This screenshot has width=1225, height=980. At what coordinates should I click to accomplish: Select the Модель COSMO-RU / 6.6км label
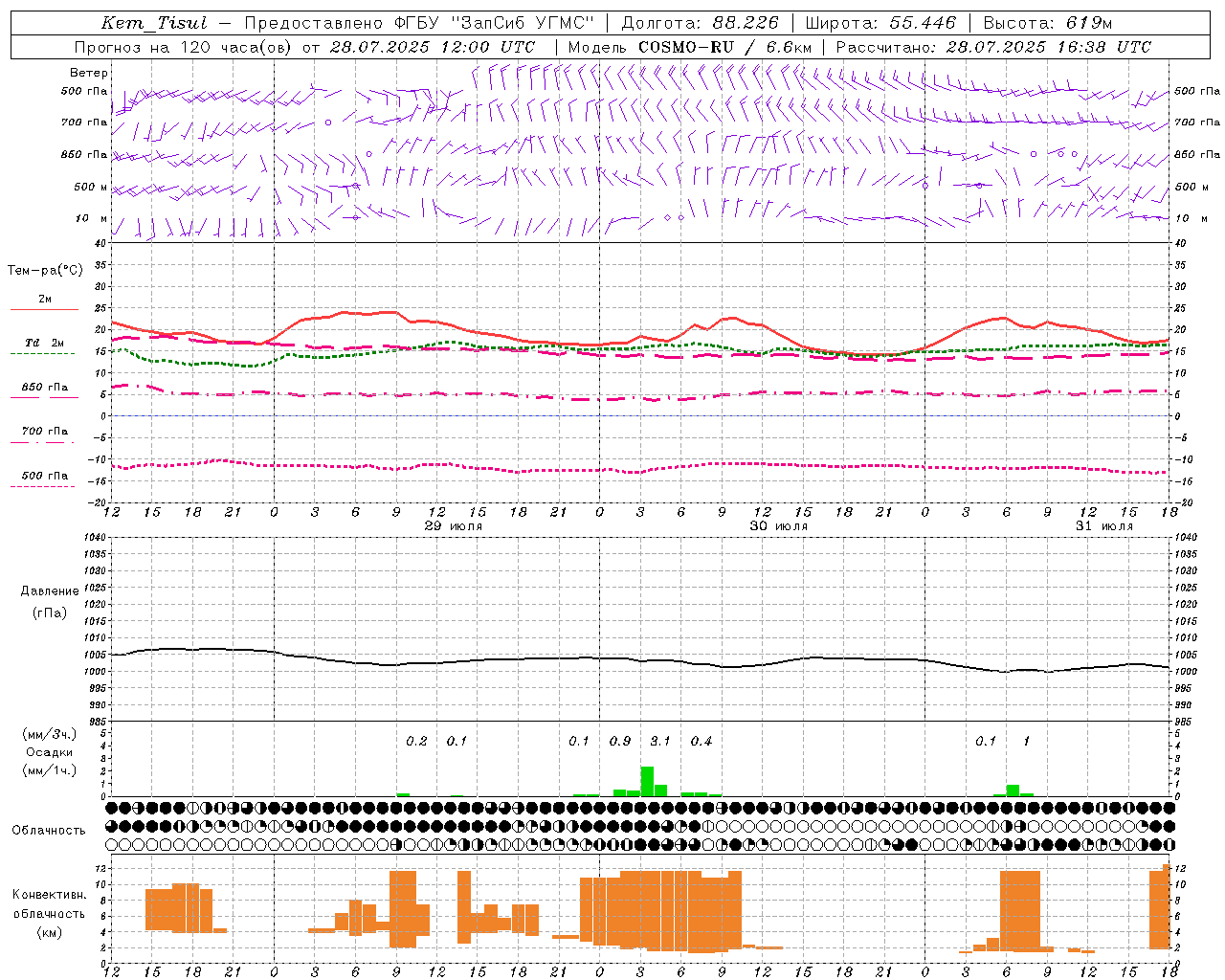pyautogui.click(x=689, y=47)
